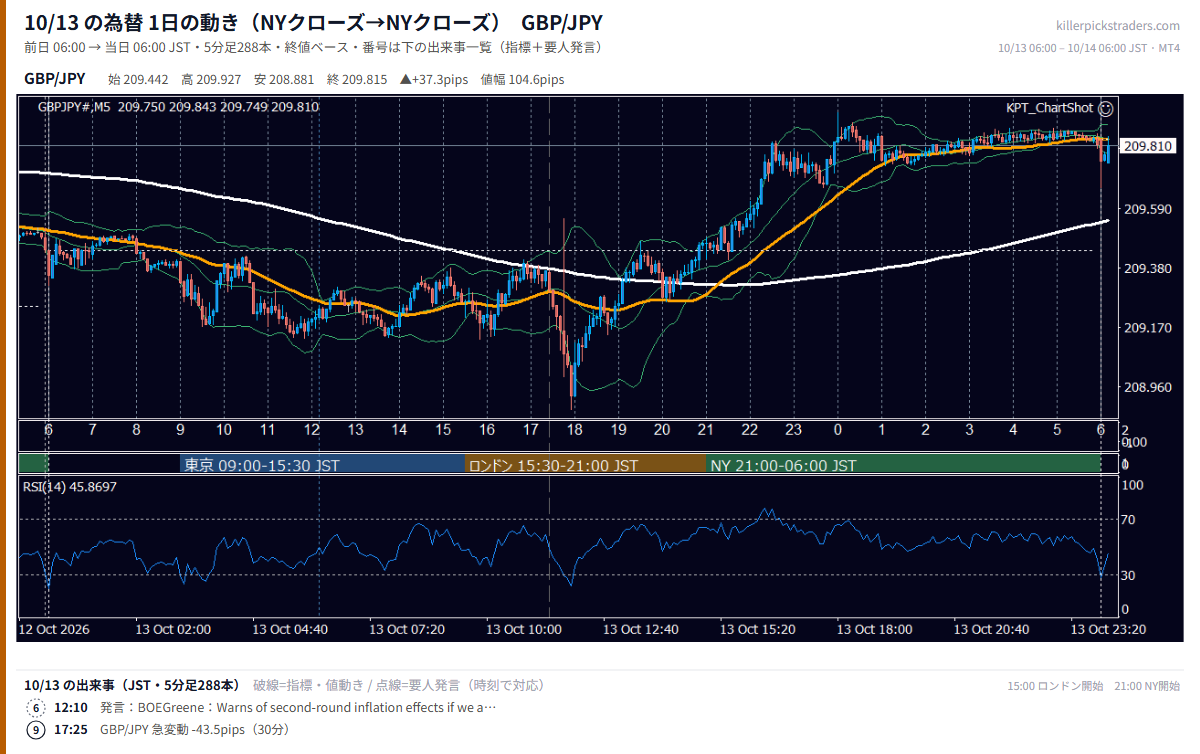
Task: Click the price axis label 208.960
Action: 1147,386
